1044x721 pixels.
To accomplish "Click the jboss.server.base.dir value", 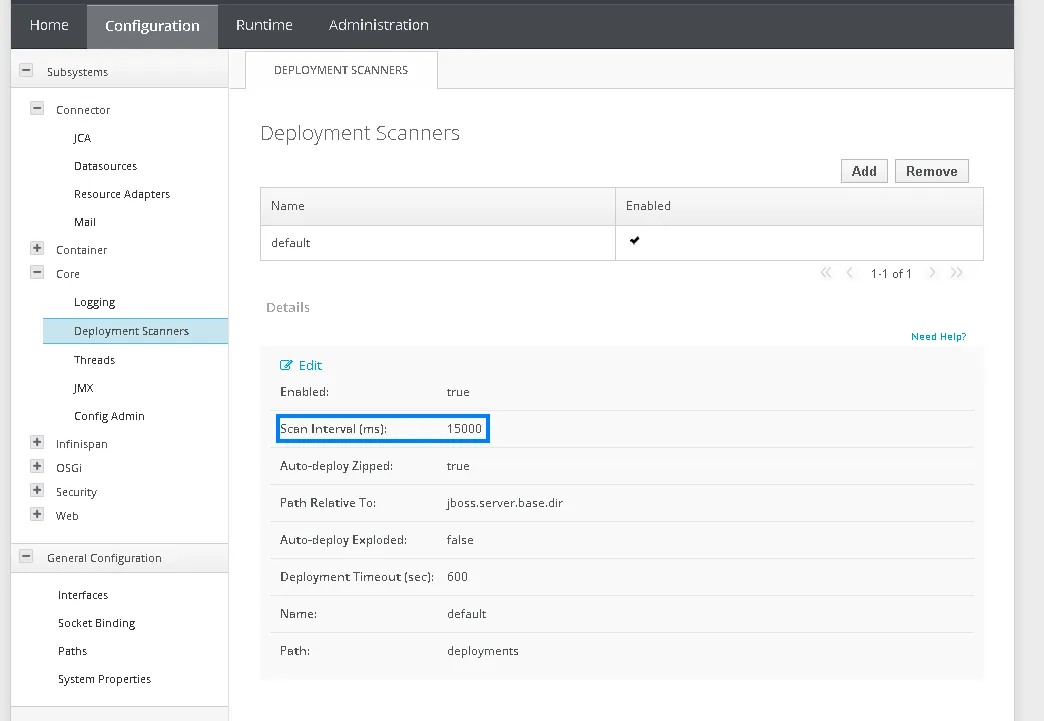I will (505, 503).
